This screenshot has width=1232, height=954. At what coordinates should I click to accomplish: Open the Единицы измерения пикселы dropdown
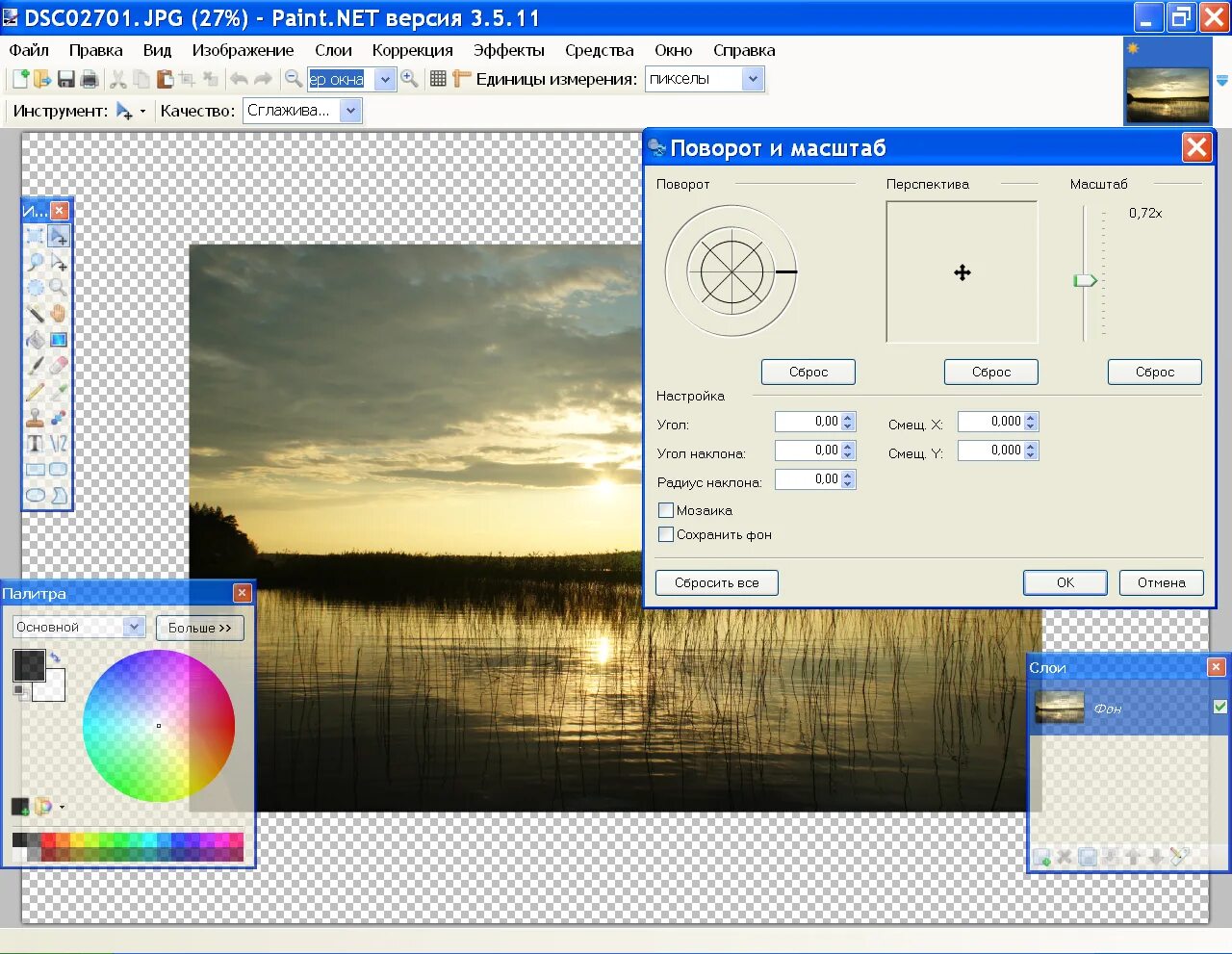[753, 79]
